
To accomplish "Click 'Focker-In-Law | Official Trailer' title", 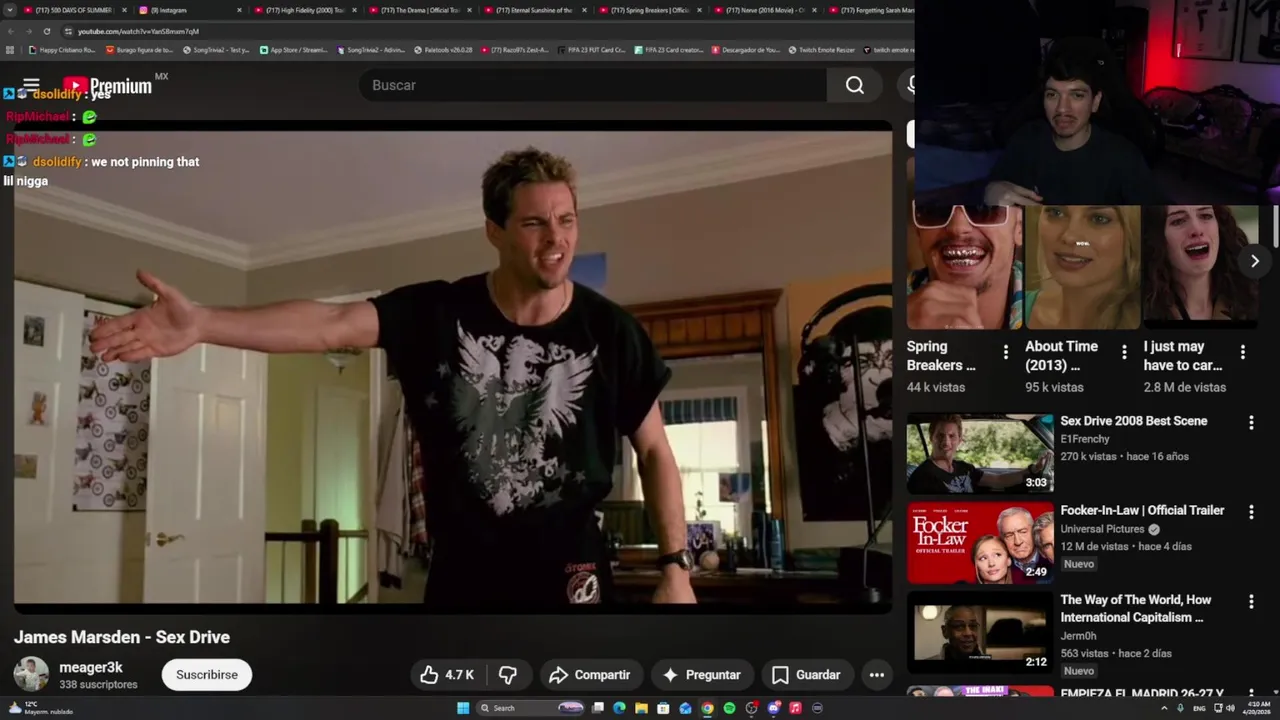I will coord(1142,510).
